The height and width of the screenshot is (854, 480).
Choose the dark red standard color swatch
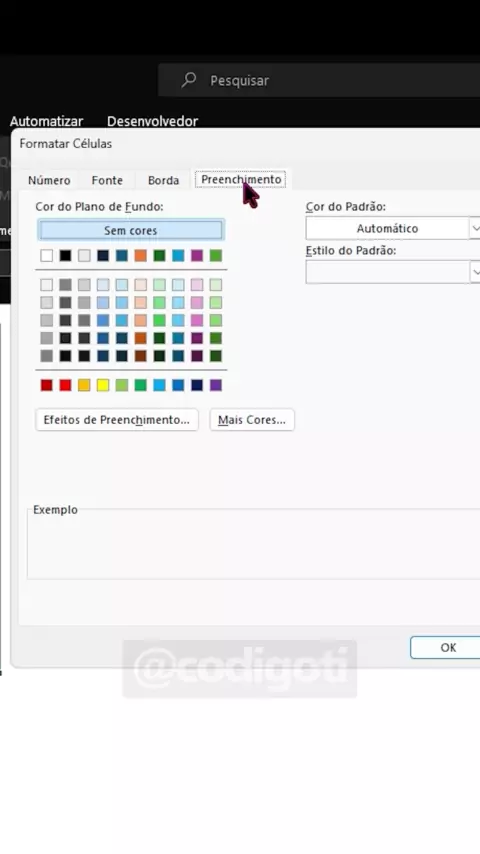tap(47, 385)
